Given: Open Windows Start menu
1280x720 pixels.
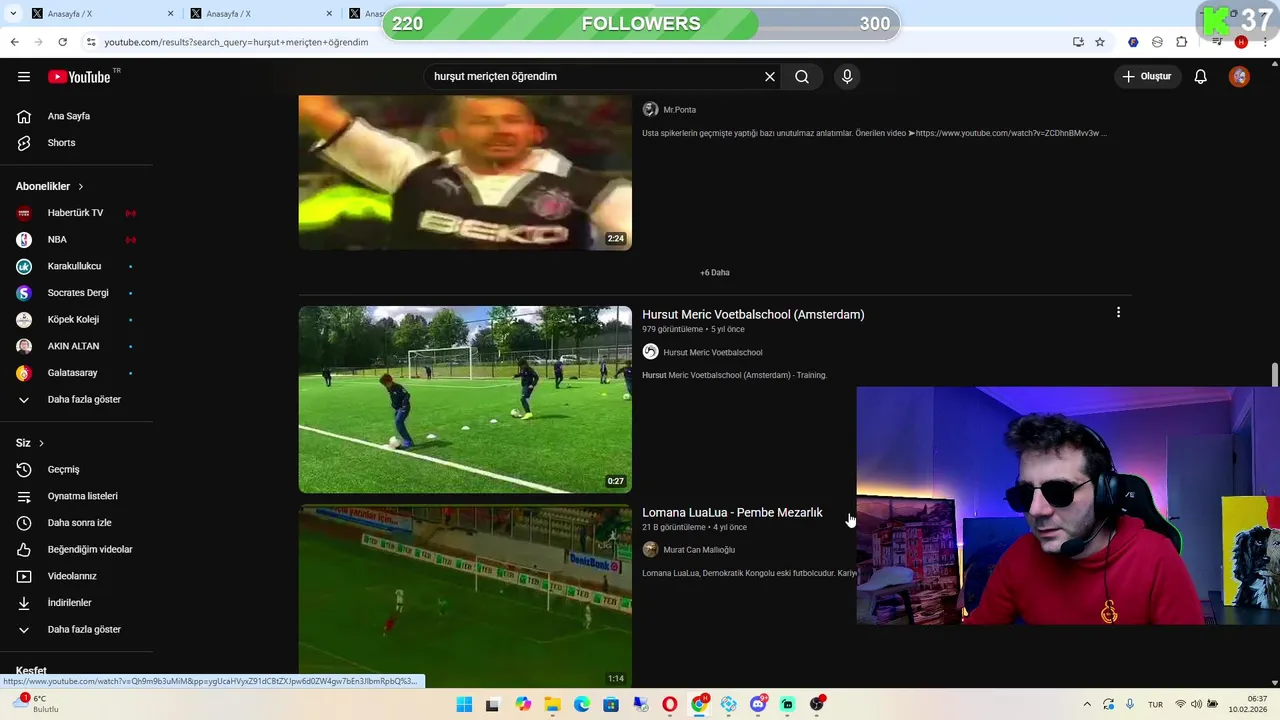Looking at the screenshot, I should pyautogui.click(x=464, y=704).
